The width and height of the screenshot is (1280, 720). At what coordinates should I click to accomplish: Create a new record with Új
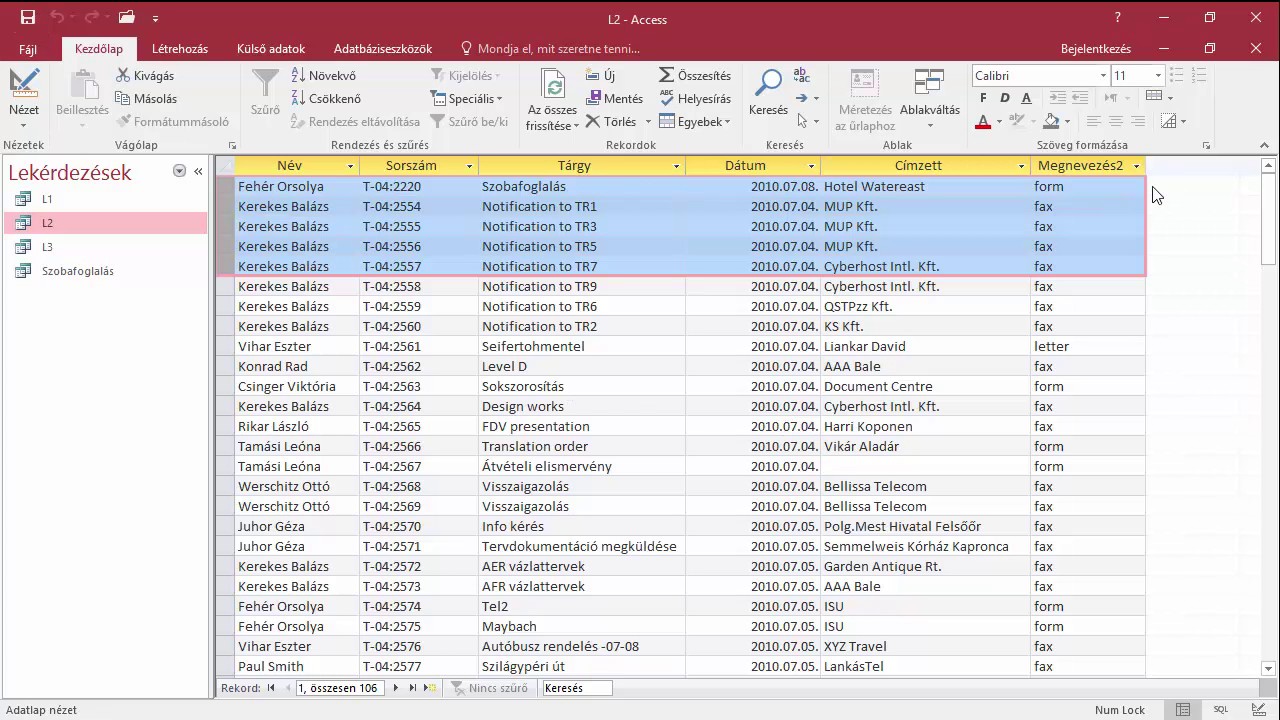point(600,75)
